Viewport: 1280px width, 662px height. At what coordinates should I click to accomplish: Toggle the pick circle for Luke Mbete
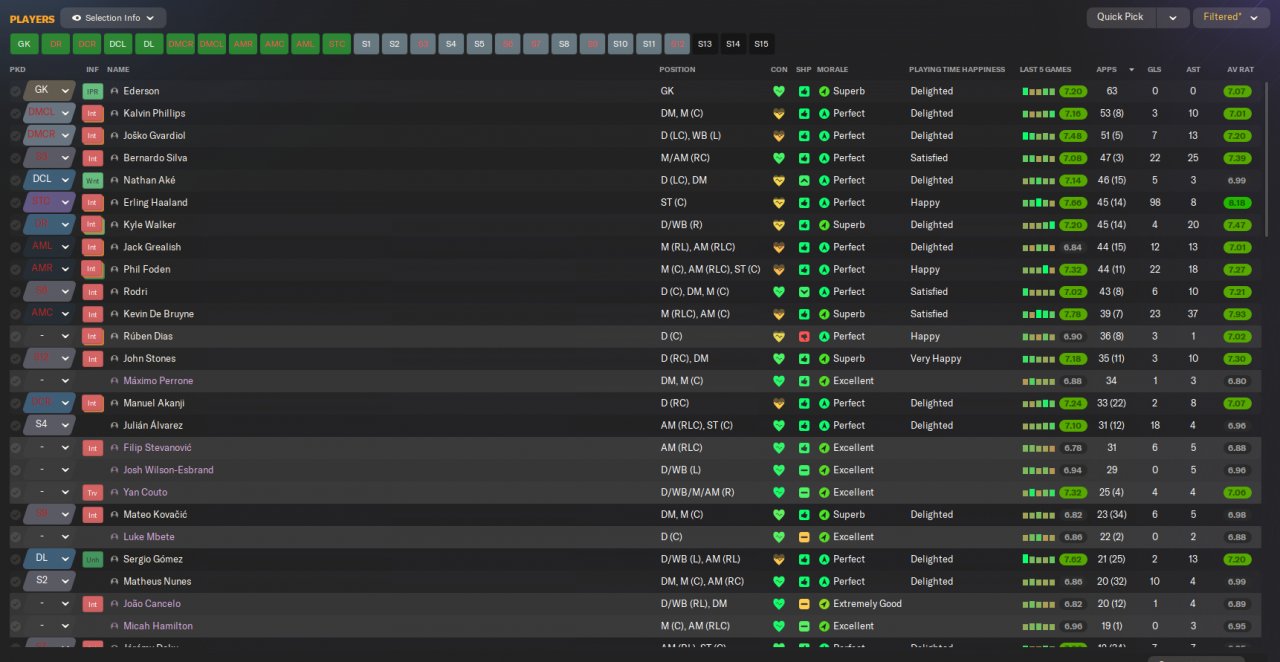pyautogui.click(x=15, y=537)
